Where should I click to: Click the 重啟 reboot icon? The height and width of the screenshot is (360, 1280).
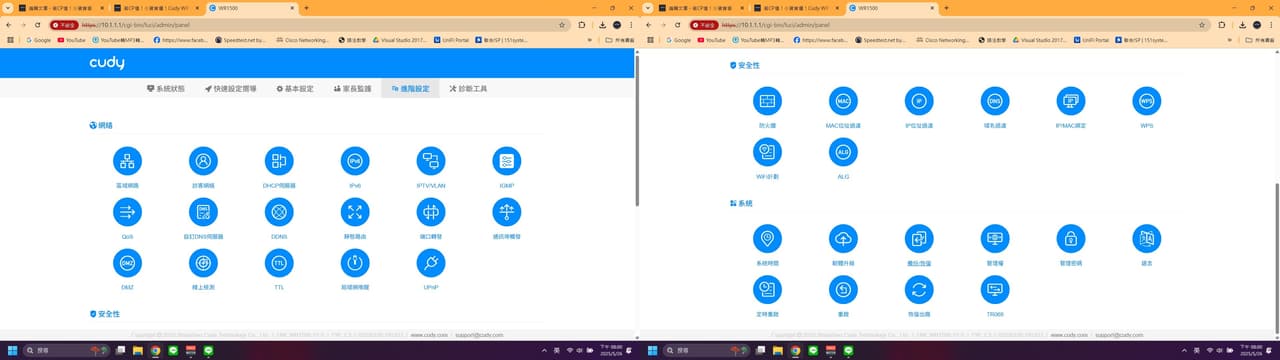coord(843,289)
